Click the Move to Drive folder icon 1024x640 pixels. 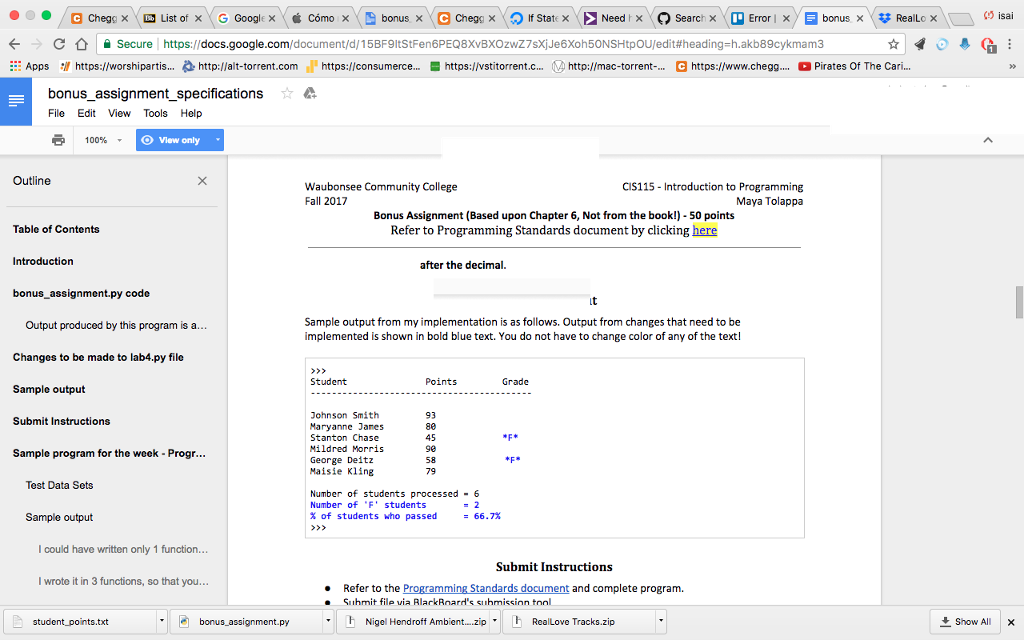310,93
